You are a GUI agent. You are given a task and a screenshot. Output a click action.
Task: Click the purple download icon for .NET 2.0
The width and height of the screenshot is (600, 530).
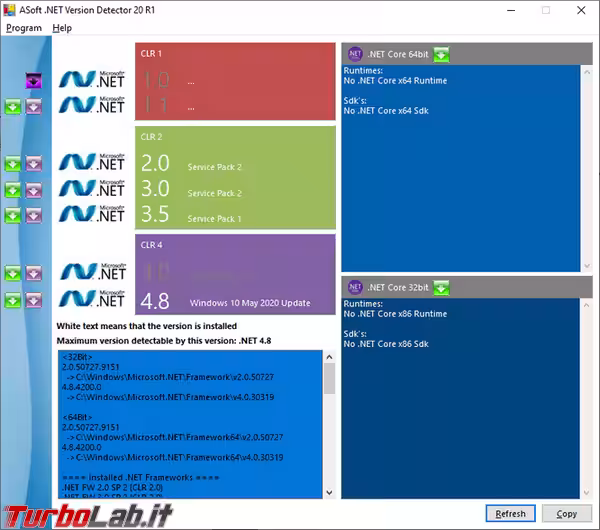click(x=34, y=164)
